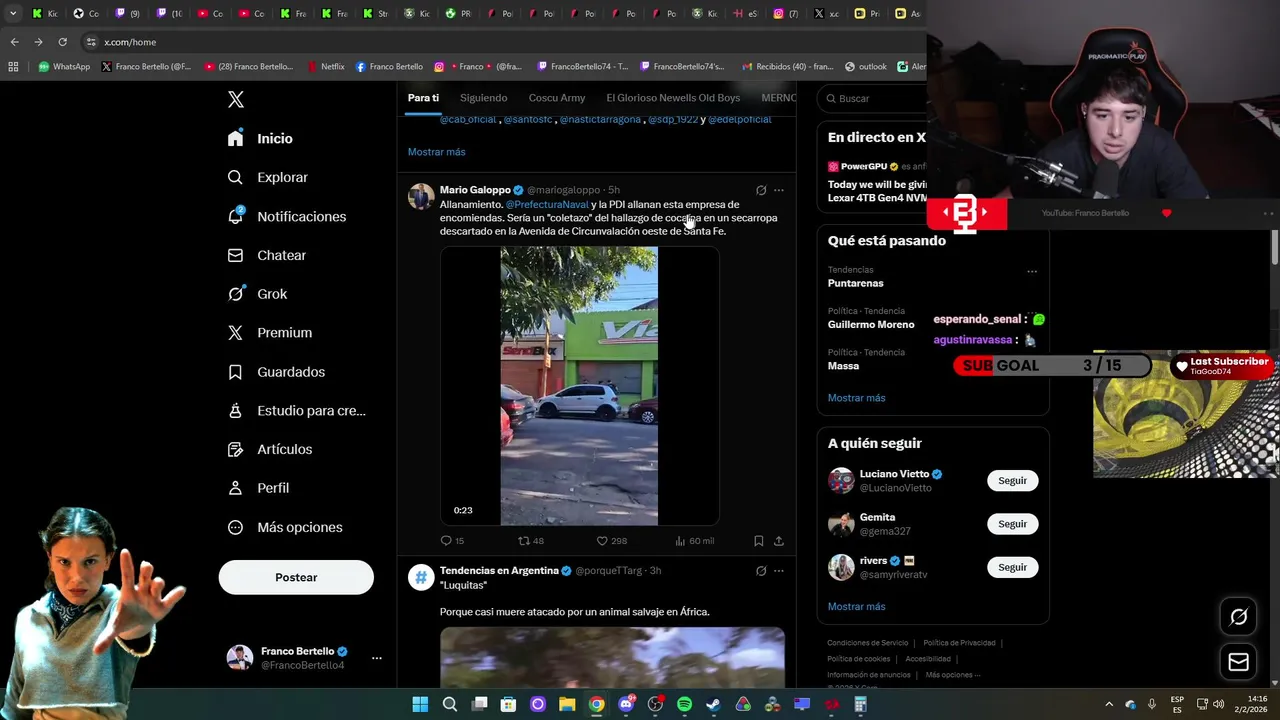Open the @PrefecturaNaval mention link

pos(547,204)
